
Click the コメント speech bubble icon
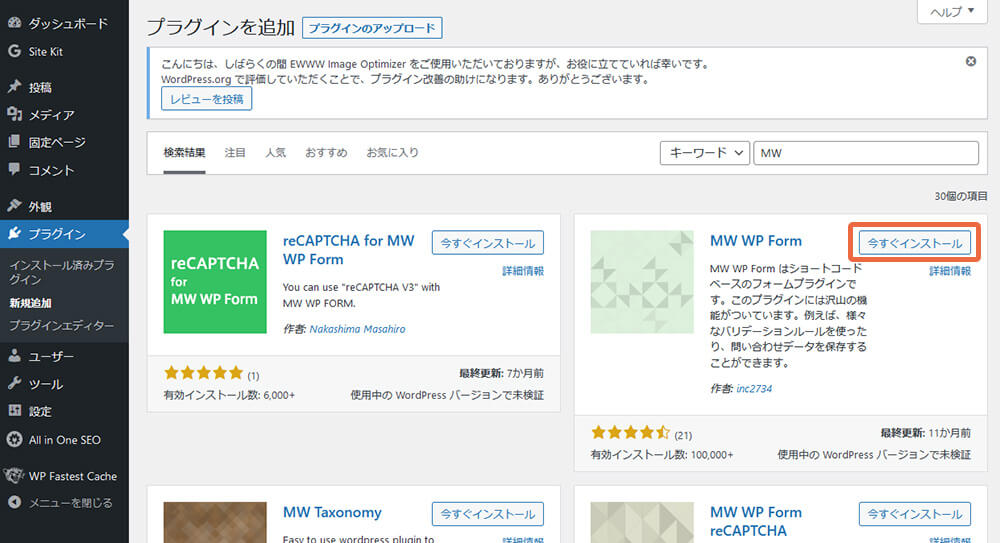(14, 169)
